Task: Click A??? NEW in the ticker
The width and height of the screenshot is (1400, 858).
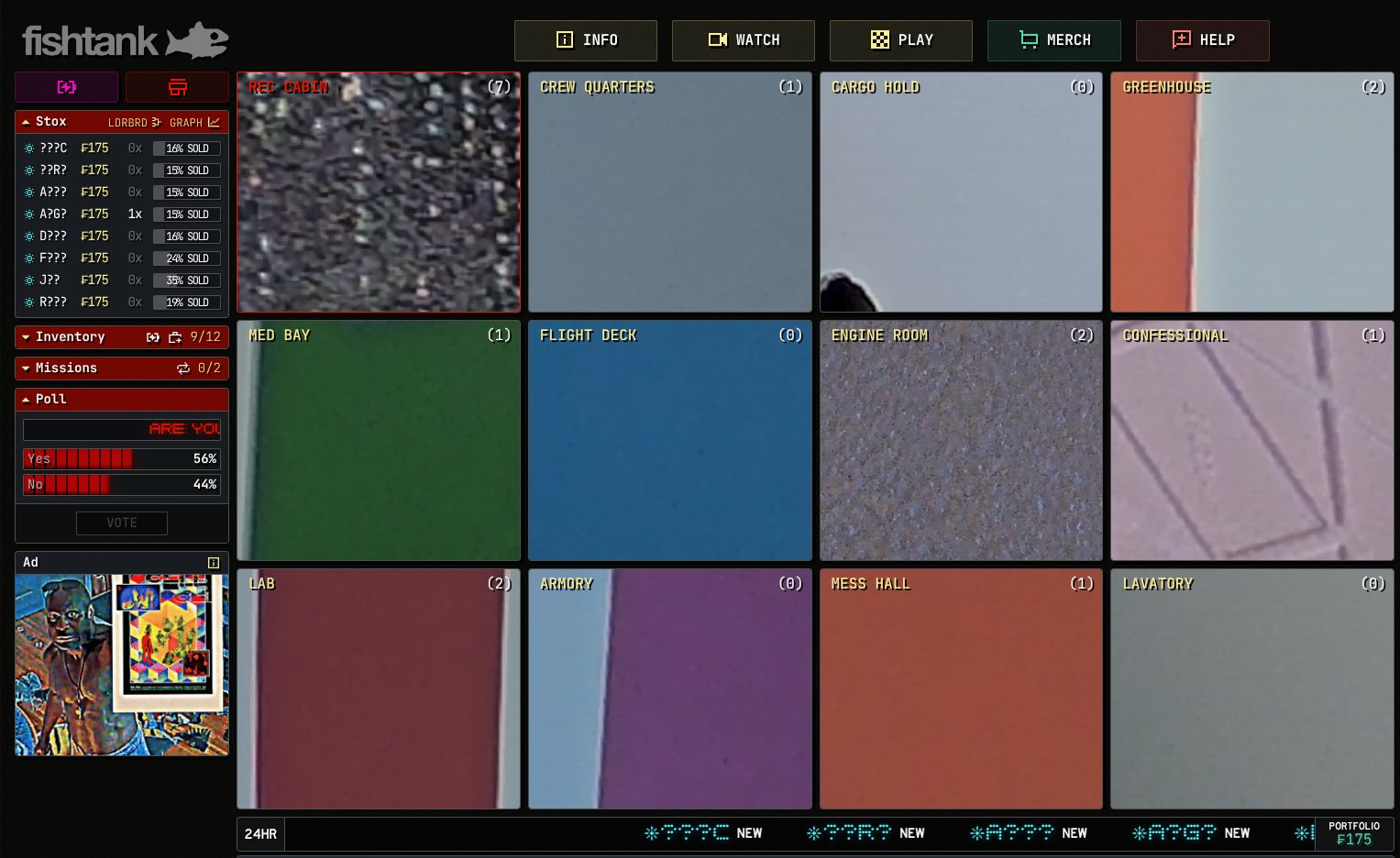Action: point(1029,833)
